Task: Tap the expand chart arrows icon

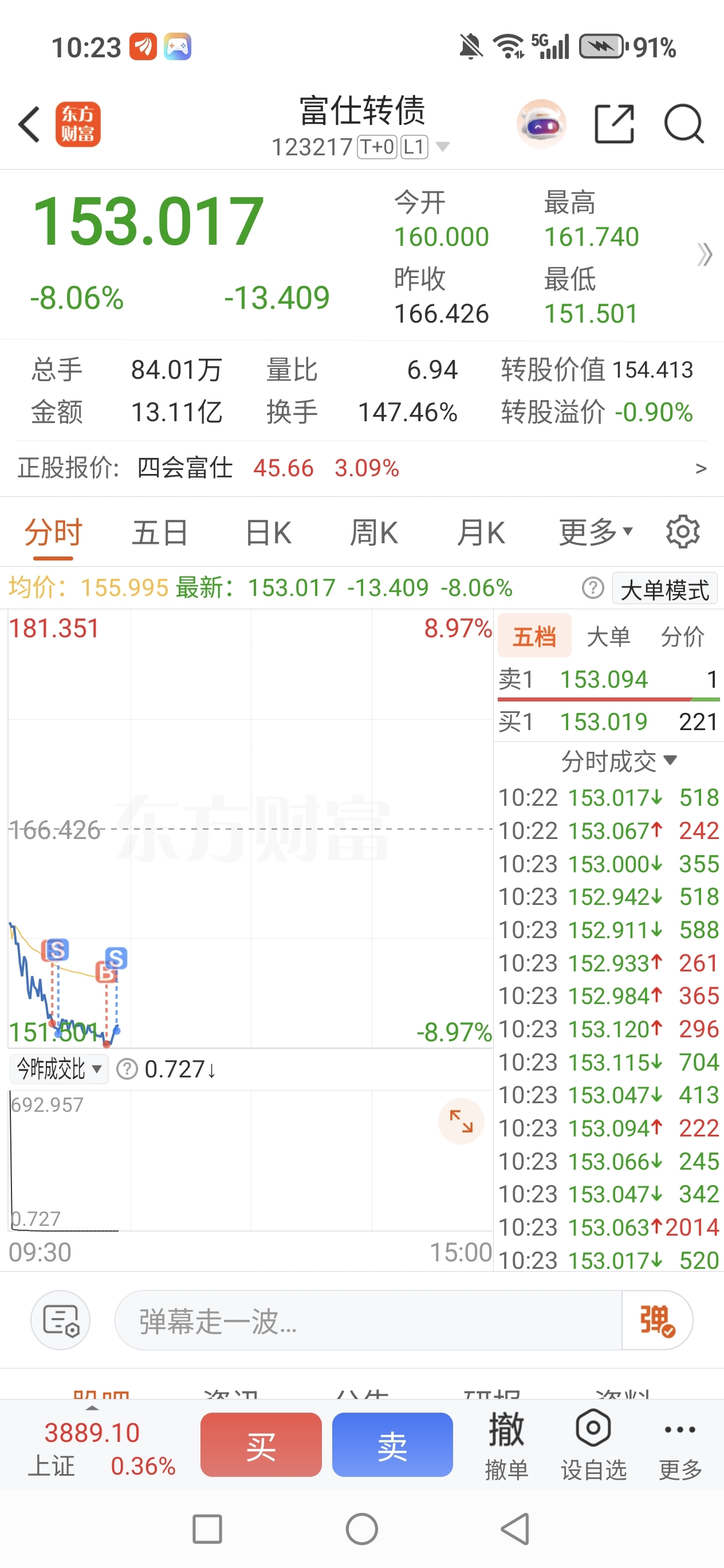Action: 461,1120
